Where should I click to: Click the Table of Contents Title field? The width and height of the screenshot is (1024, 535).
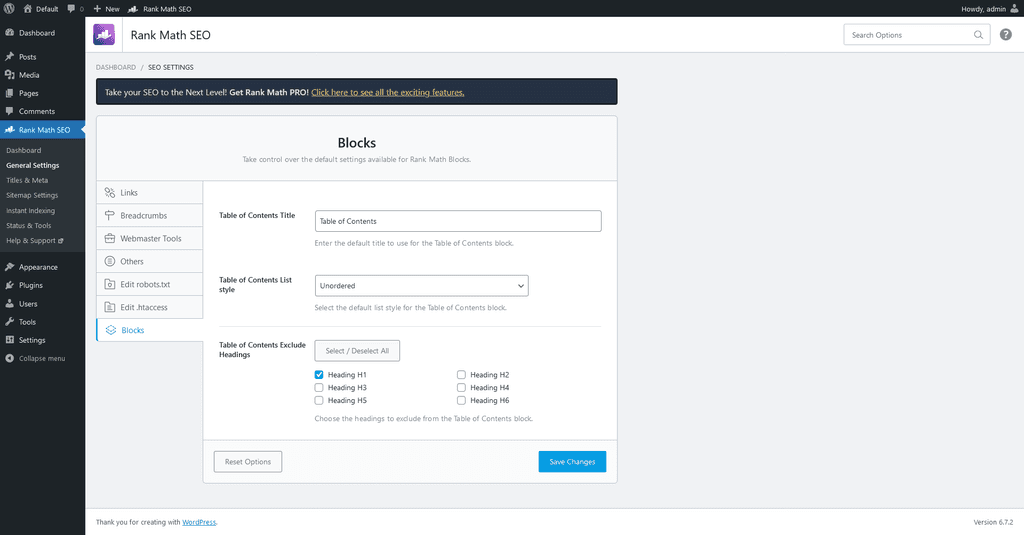pos(458,221)
